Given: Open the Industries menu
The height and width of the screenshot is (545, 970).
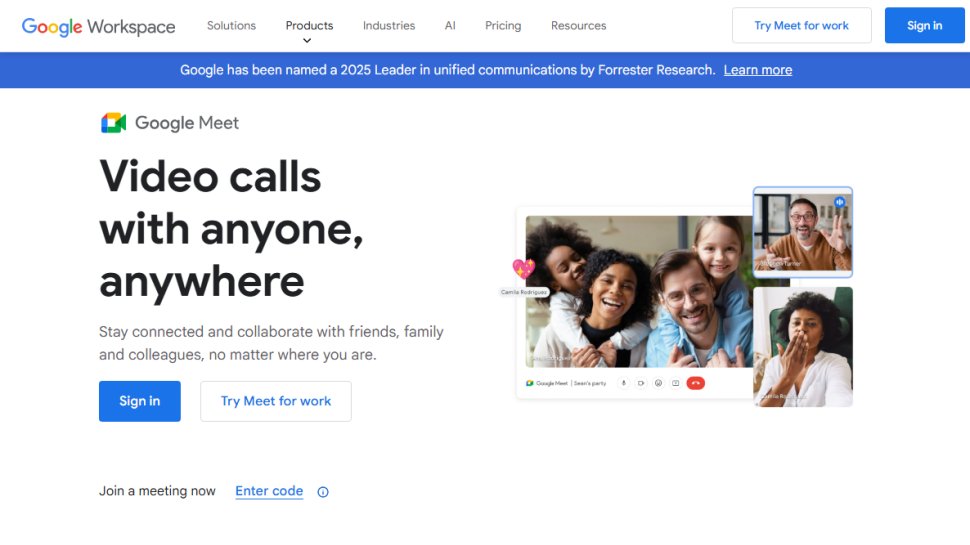Looking at the screenshot, I should [389, 25].
